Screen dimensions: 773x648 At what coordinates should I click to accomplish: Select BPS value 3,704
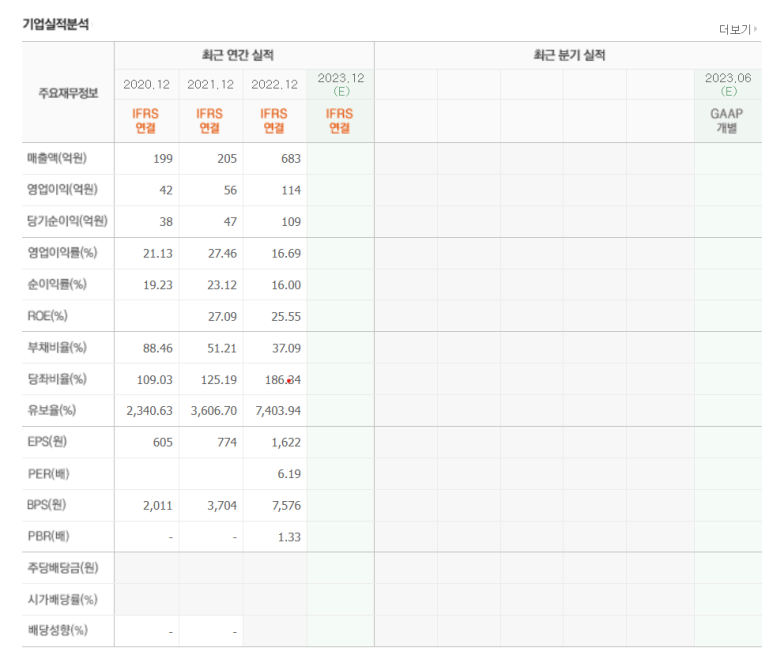click(222, 505)
